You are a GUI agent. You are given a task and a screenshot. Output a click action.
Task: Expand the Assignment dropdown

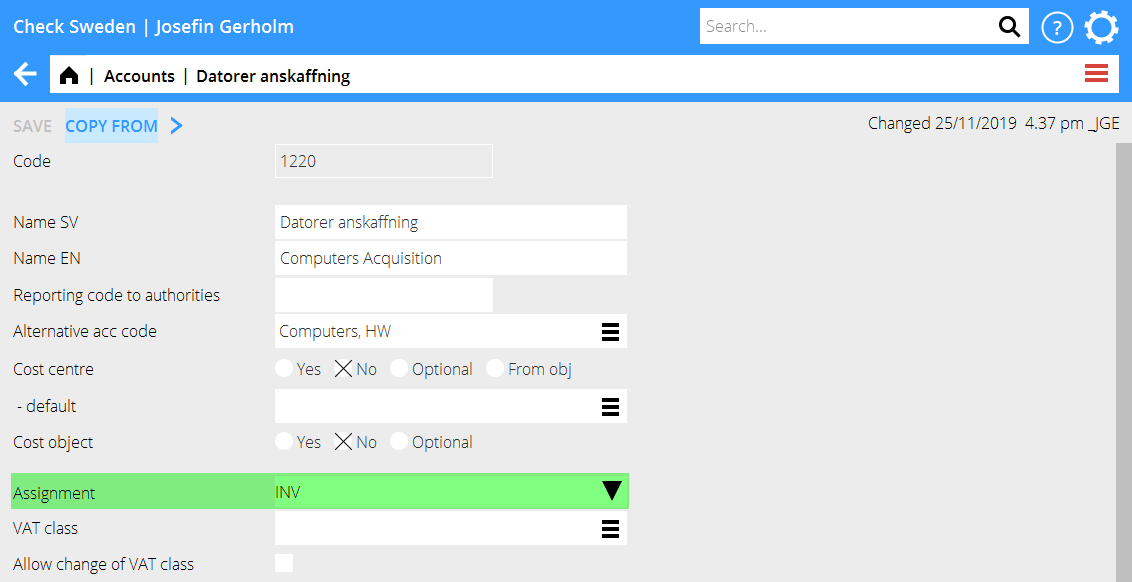click(x=611, y=491)
